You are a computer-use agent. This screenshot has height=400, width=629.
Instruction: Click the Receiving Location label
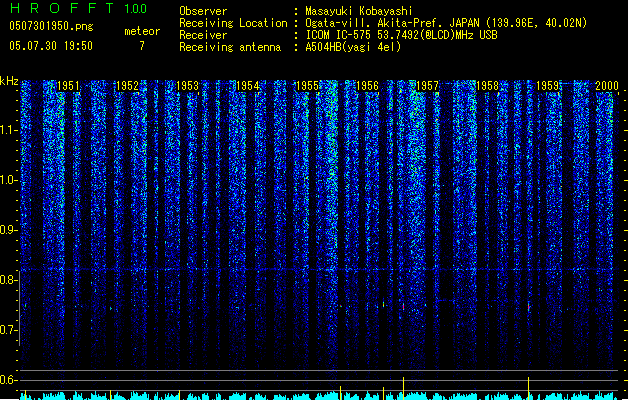point(233,23)
